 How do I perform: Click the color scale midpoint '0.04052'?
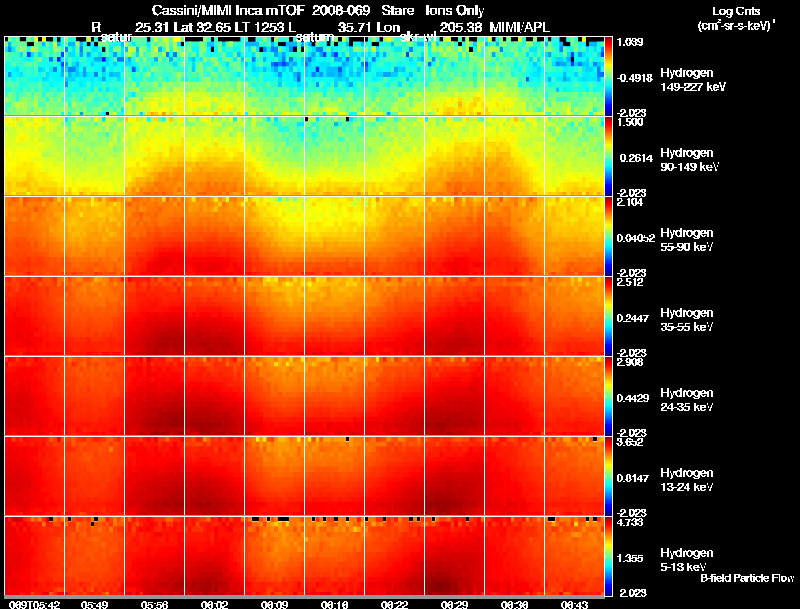pyautogui.click(x=636, y=238)
